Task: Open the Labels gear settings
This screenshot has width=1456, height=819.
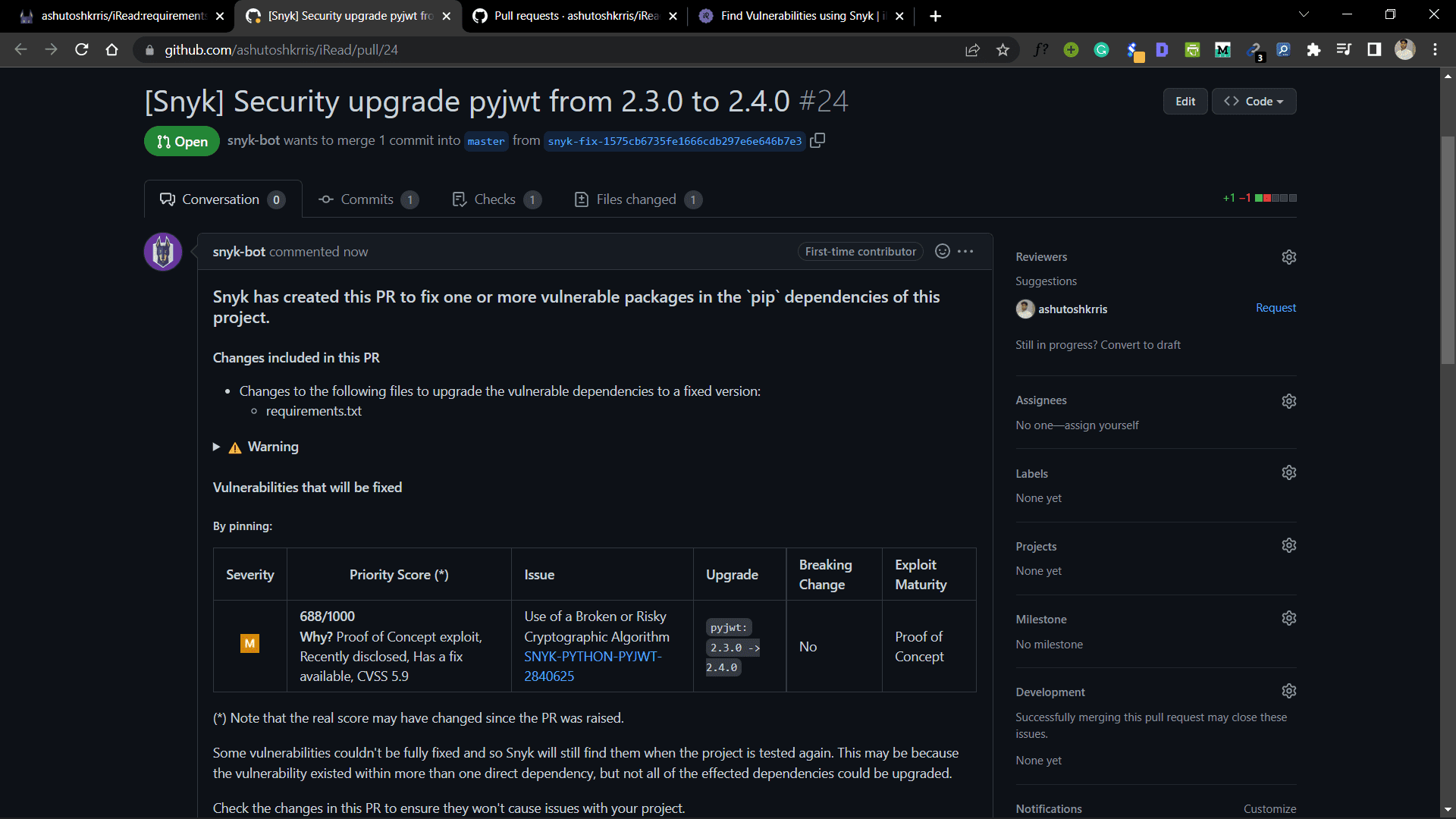Action: (1288, 472)
